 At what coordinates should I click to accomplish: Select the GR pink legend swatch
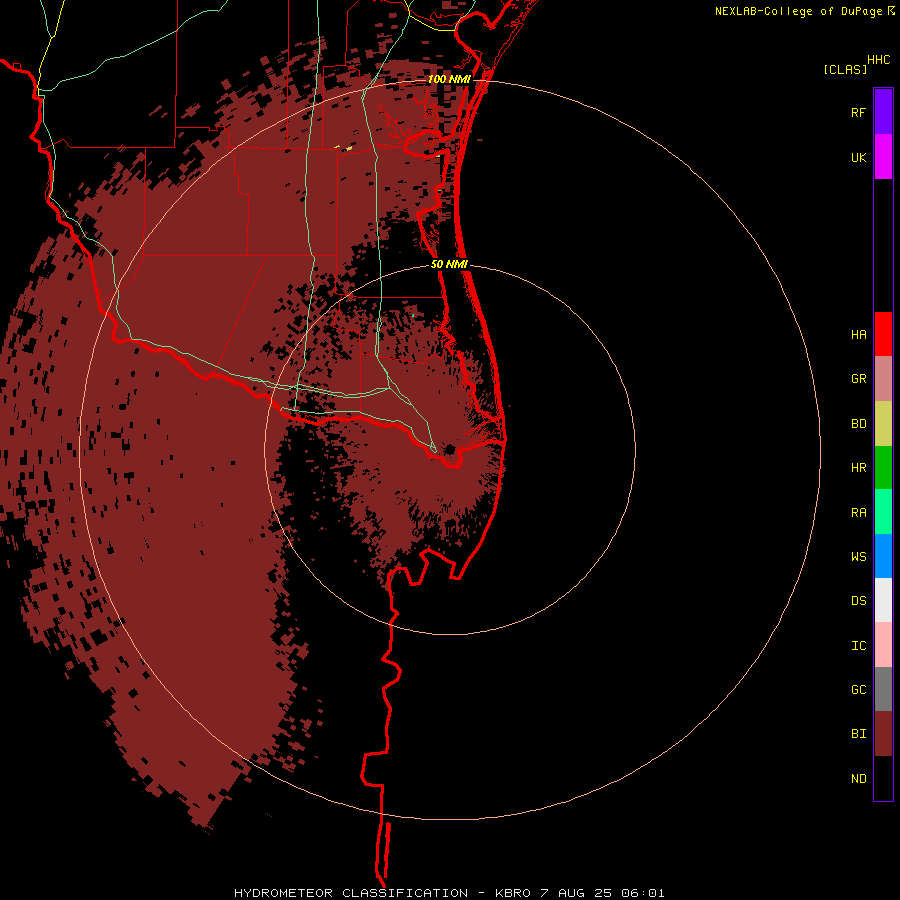[883, 379]
